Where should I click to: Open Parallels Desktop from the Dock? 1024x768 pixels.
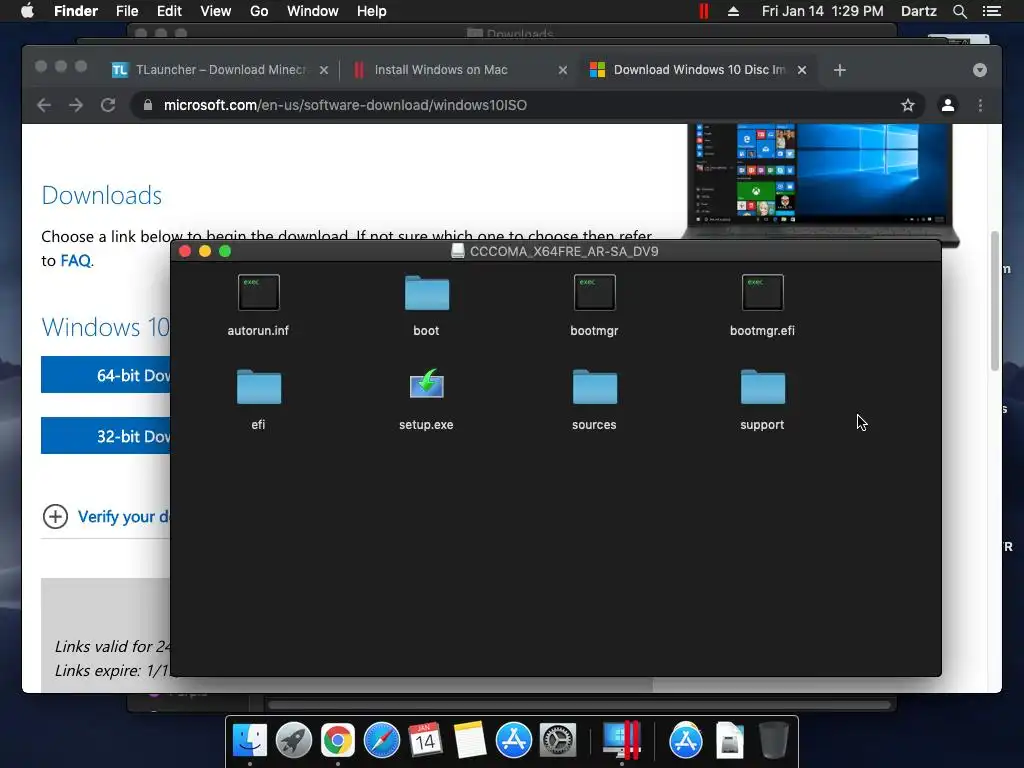tap(620, 740)
